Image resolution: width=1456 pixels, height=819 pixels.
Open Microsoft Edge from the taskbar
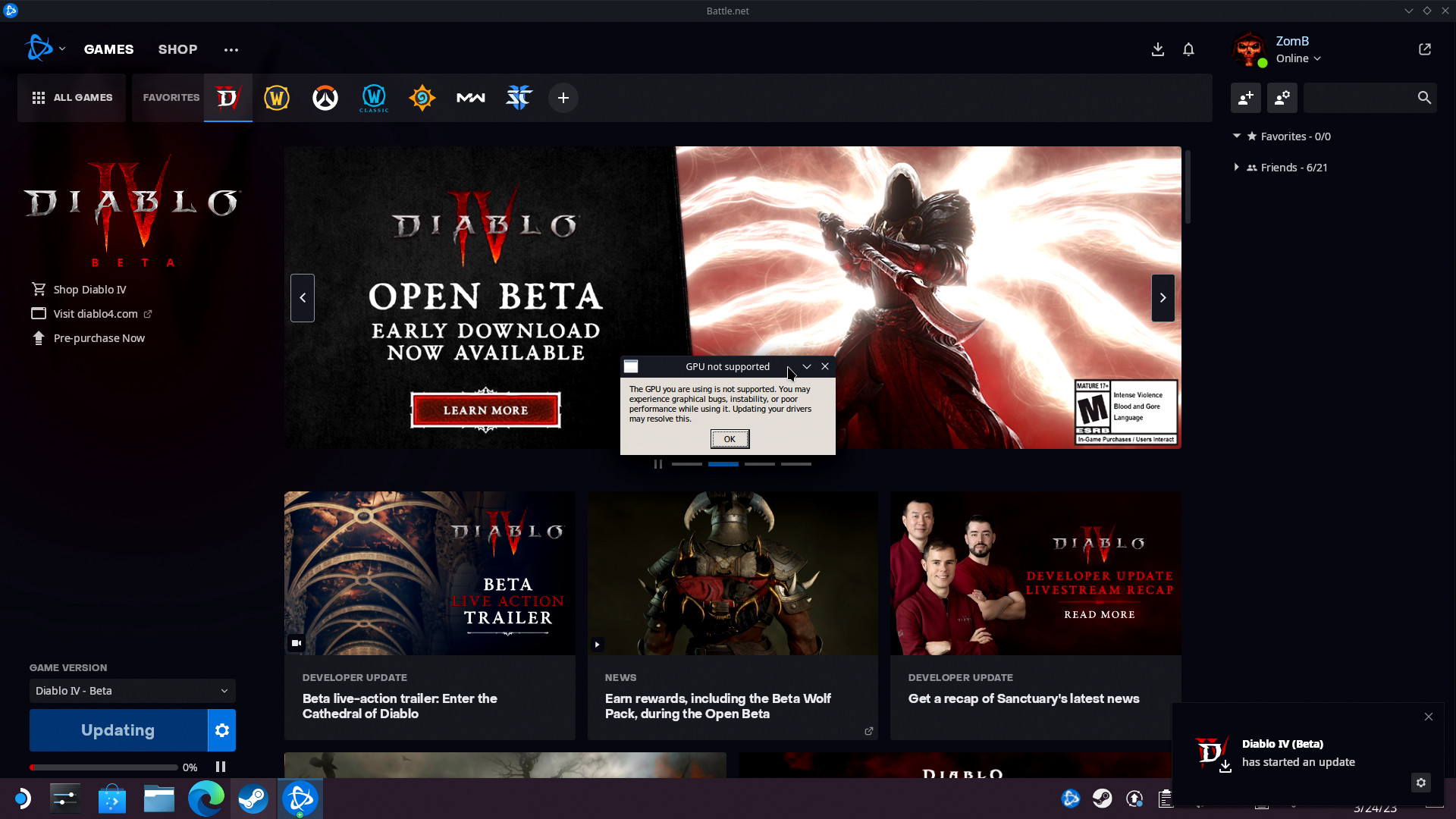(x=206, y=799)
